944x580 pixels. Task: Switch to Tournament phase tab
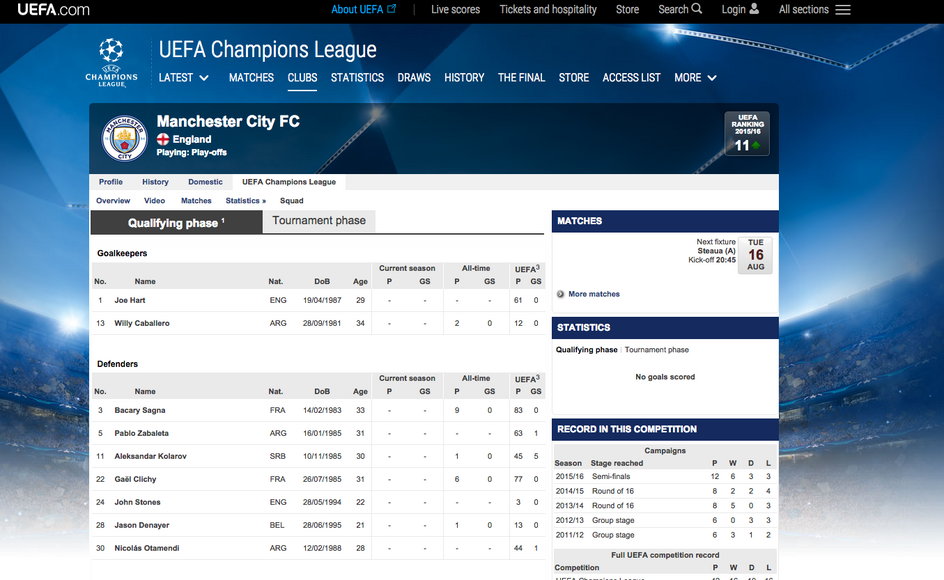tap(319, 220)
